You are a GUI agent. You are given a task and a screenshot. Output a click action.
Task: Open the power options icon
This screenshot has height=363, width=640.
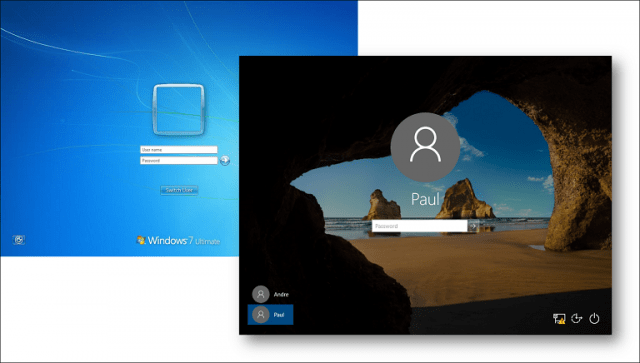click(x=594, y=318)
